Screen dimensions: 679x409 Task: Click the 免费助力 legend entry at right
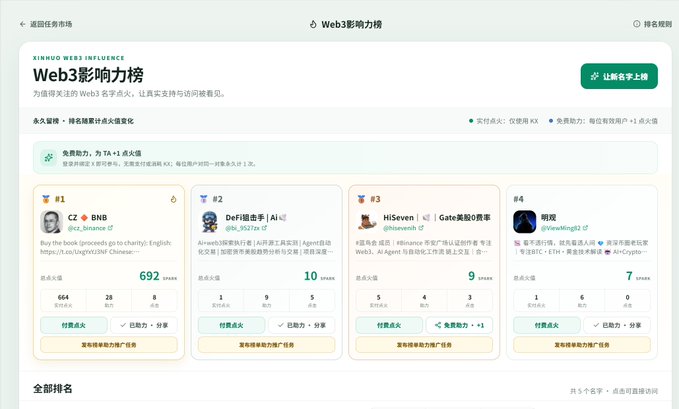coord(603,121)
